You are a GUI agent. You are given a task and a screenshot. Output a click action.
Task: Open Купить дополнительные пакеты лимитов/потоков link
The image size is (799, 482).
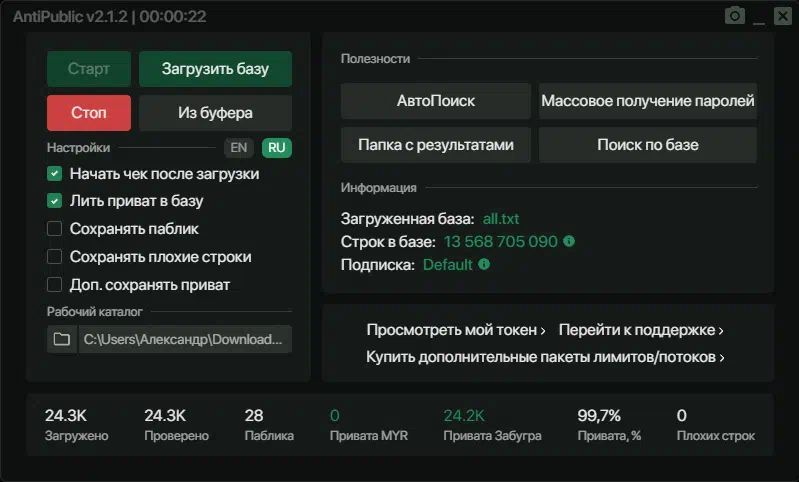[x=545, y=357]
